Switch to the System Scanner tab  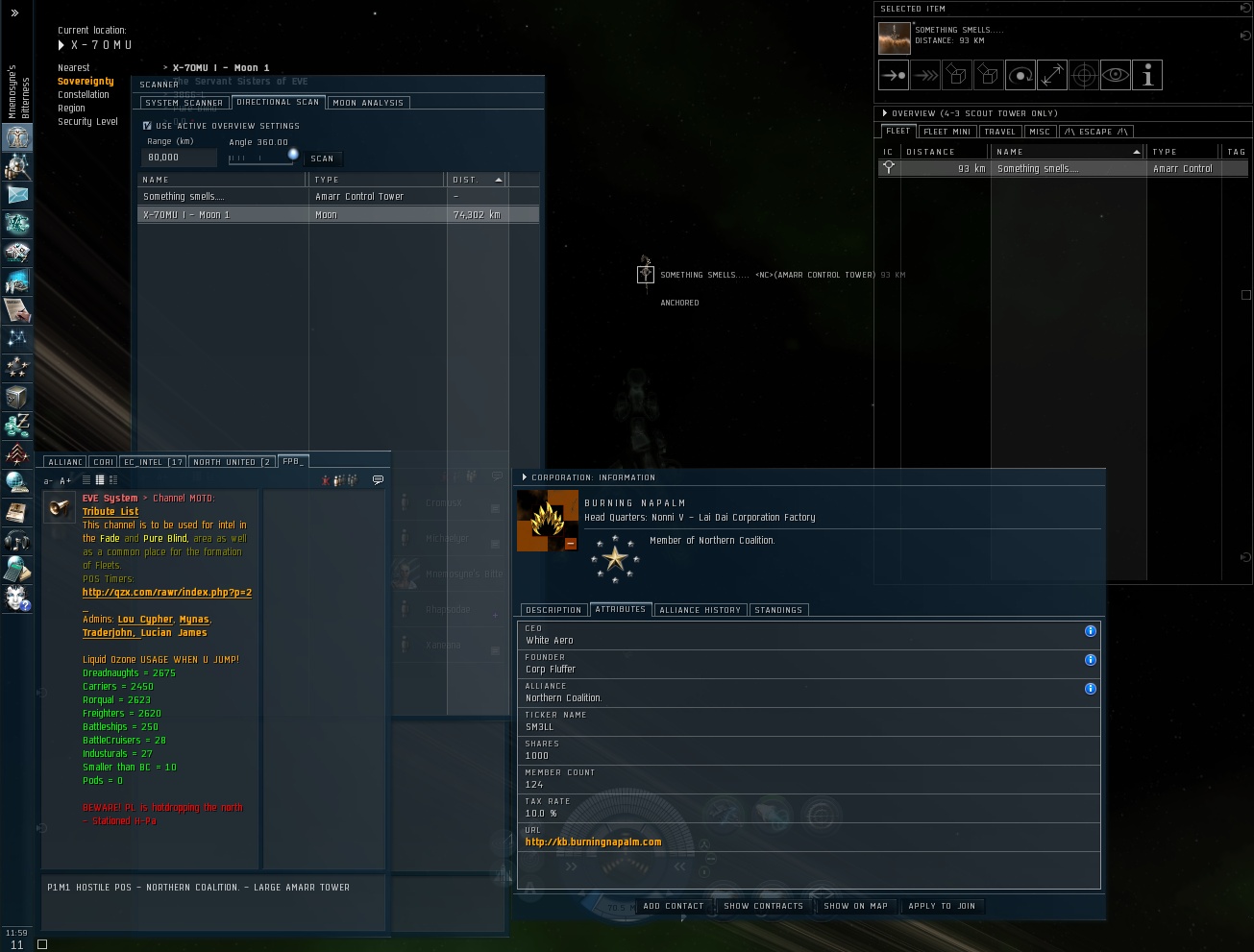pos(184,103)
